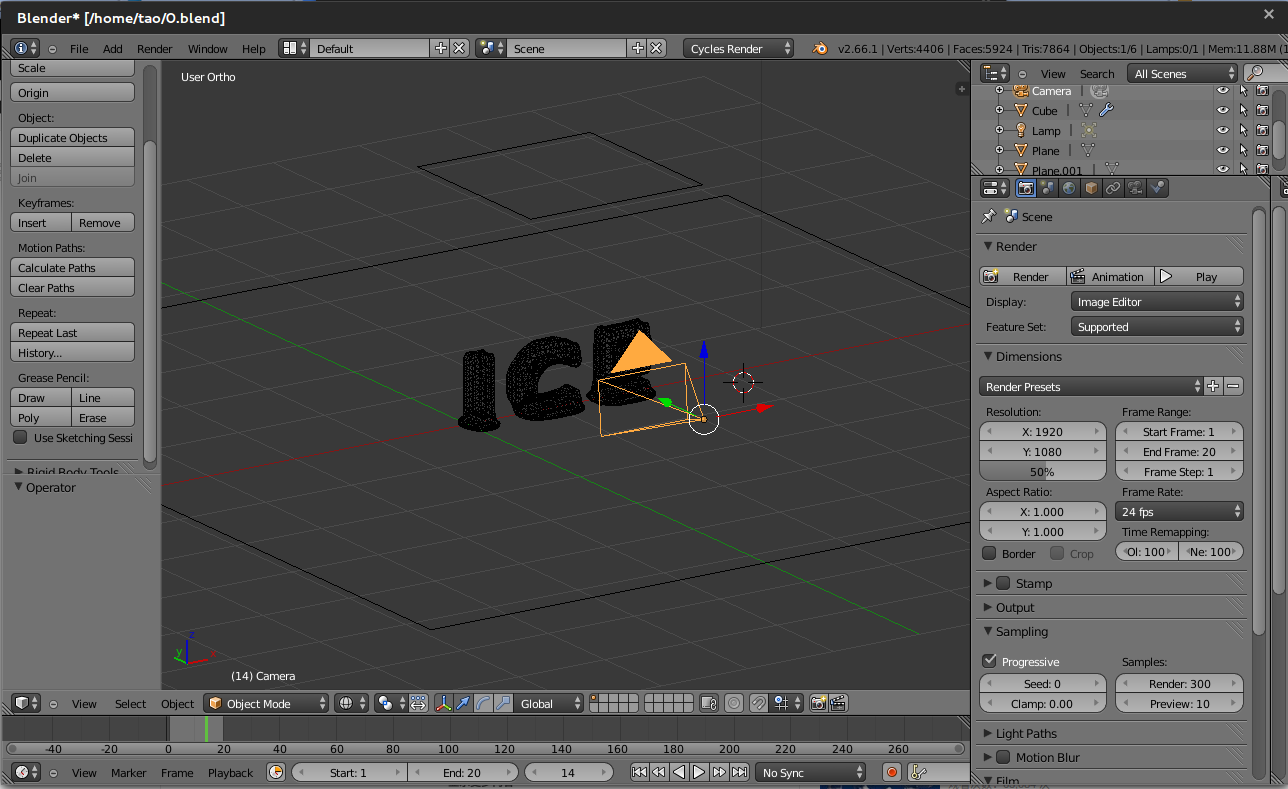This screenshot has width=1288, height=789.
Task: Enable the Stamp panel checkbox
Action: tap(1003, 583)
